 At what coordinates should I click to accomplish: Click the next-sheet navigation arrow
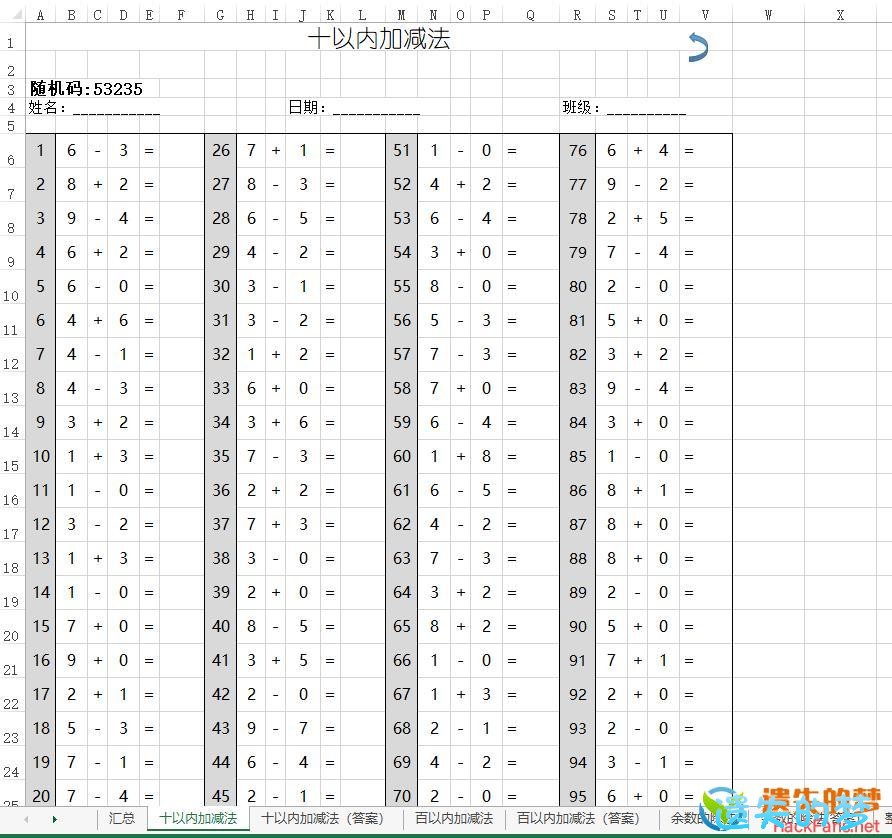(x=55, y=819)
